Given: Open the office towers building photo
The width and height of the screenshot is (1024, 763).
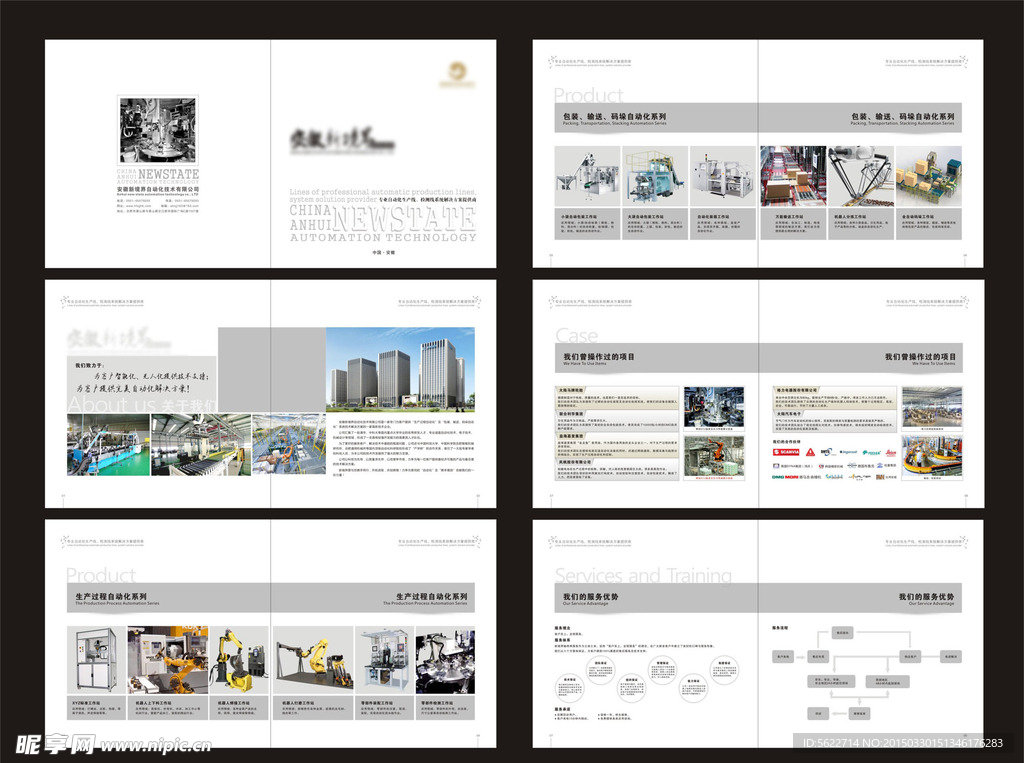Looking at the screenshot, I should [400, 367].
